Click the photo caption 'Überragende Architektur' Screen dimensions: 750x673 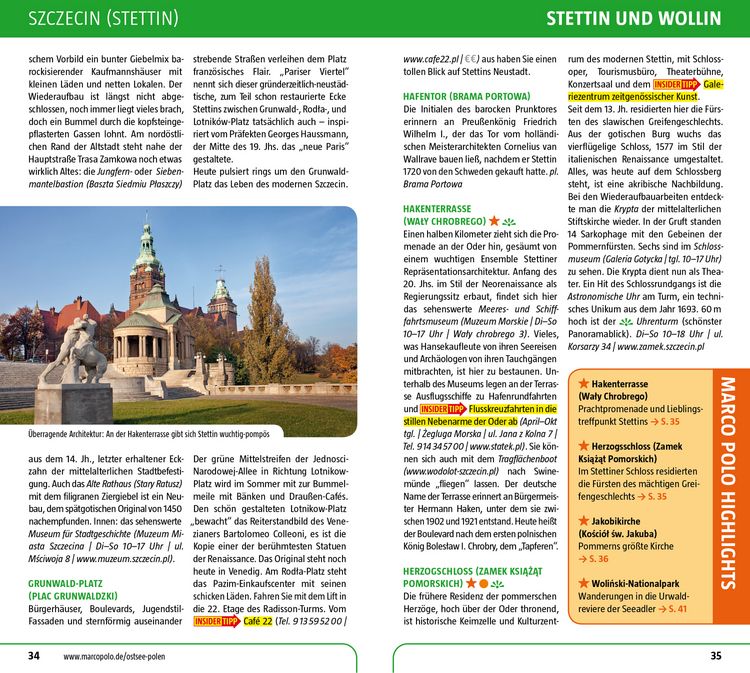click(x=149, y=434)
